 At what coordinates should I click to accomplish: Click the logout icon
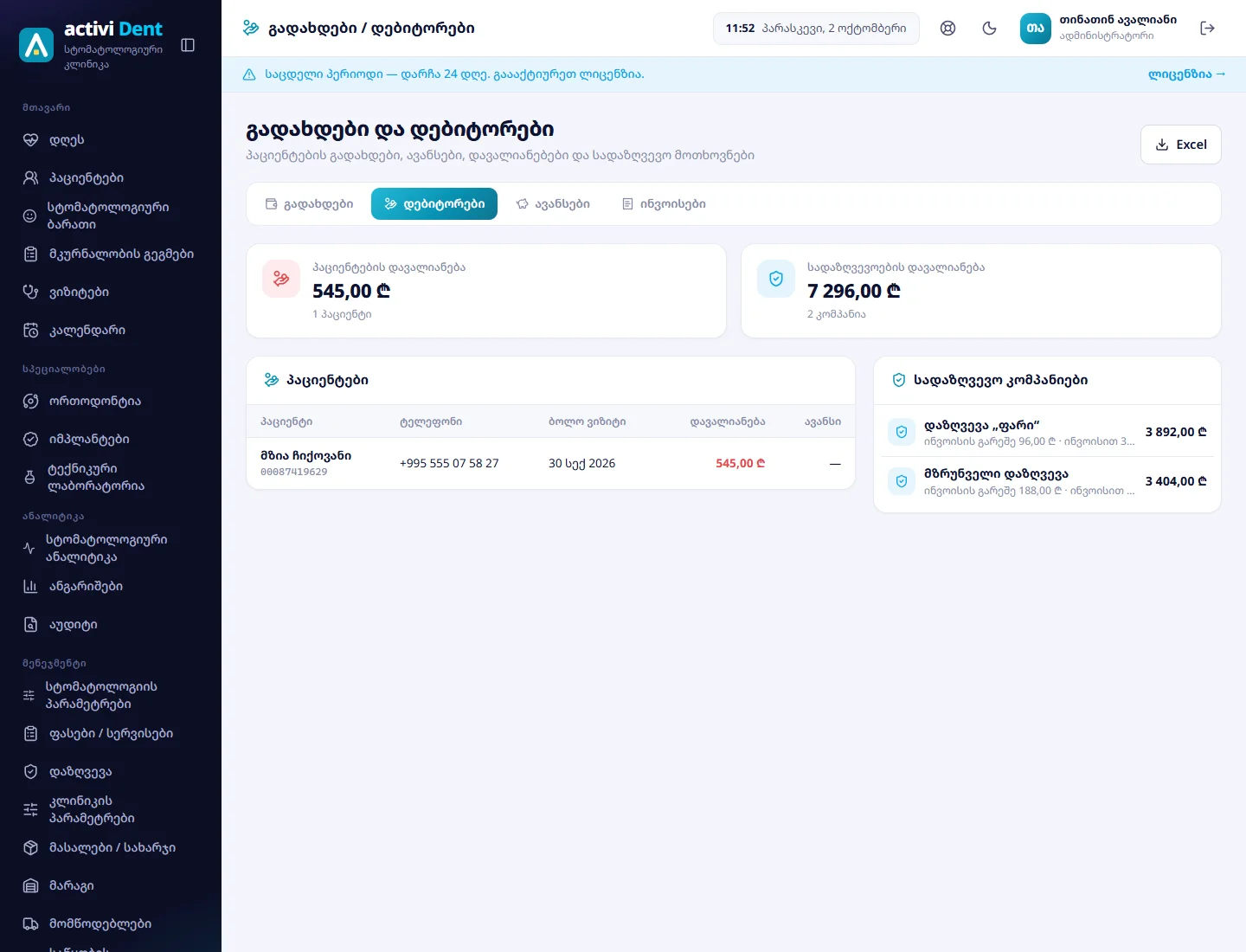(1207, 28)
